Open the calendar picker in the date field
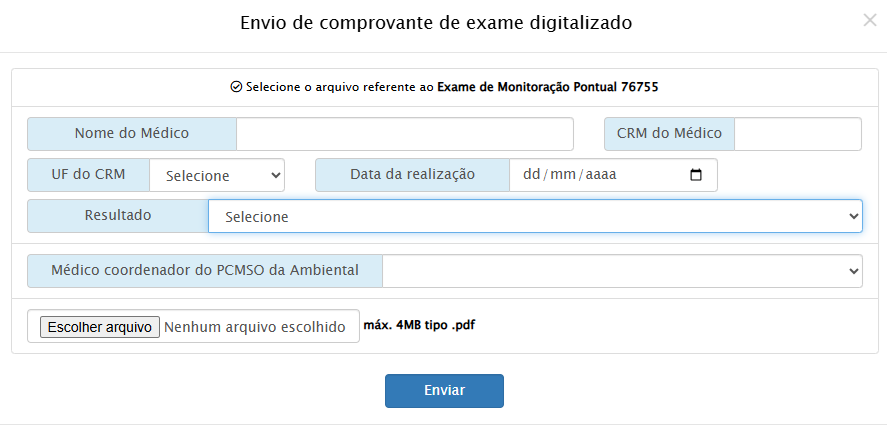Screen dimensions: 887x436 tap(697, 175)
